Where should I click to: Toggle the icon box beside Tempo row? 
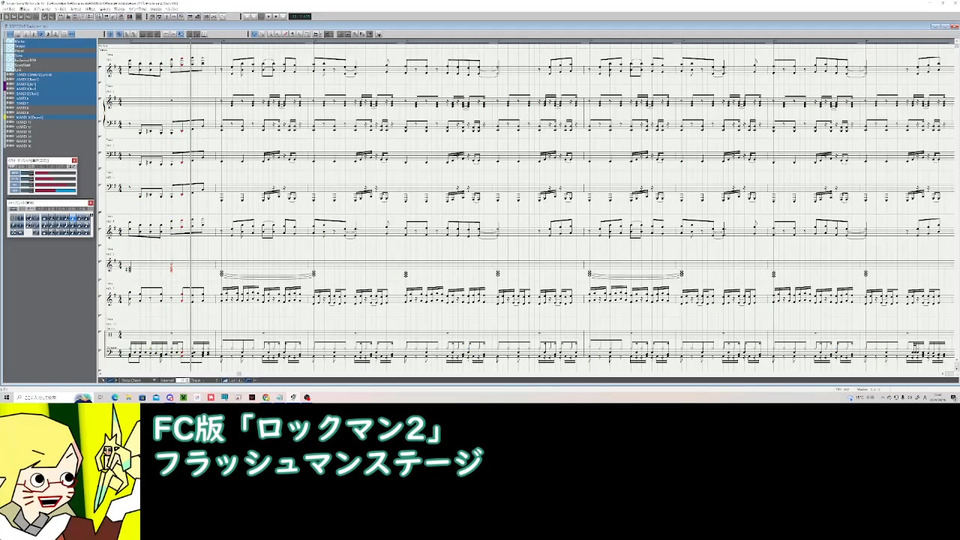tap(10, 47)
